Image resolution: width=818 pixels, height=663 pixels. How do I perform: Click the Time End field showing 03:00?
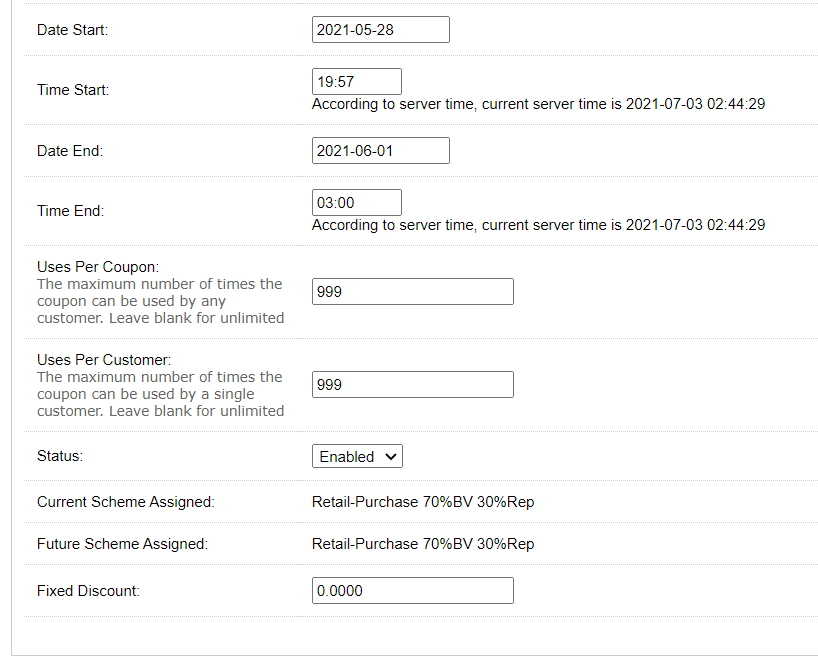(357, 203)
